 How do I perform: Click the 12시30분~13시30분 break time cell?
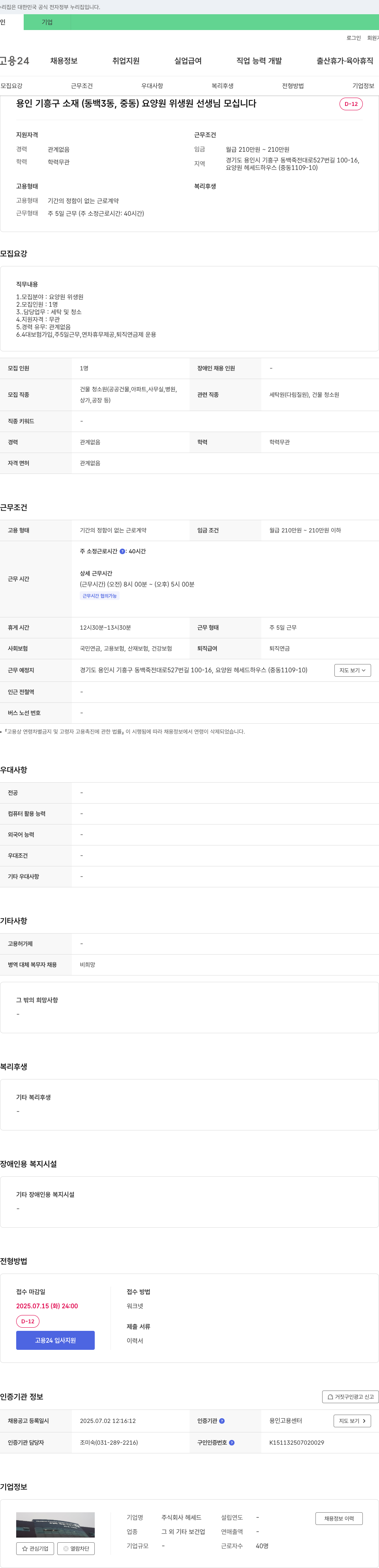105,628
